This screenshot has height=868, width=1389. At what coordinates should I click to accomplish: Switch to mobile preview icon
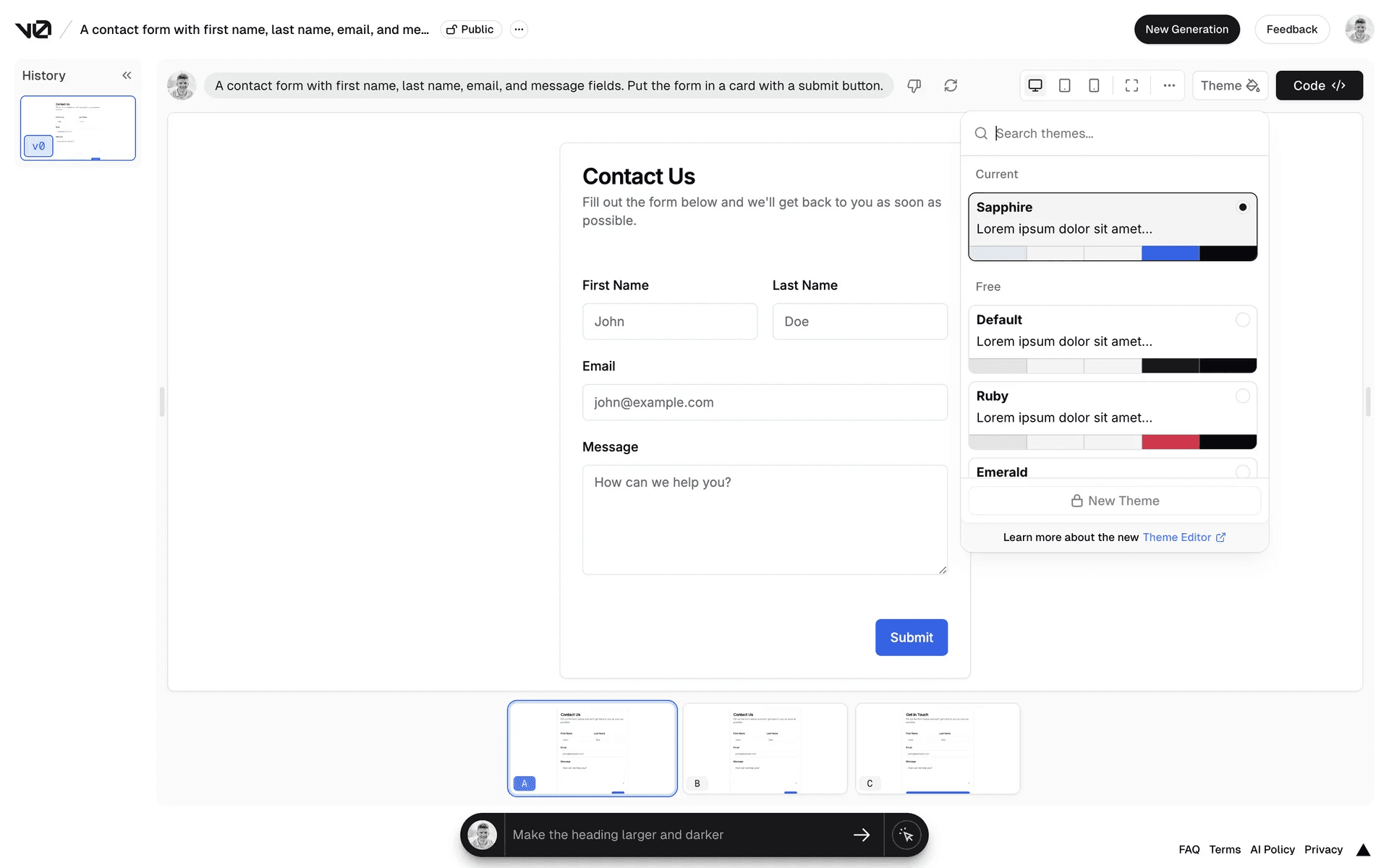click(x=1094, y=85)
